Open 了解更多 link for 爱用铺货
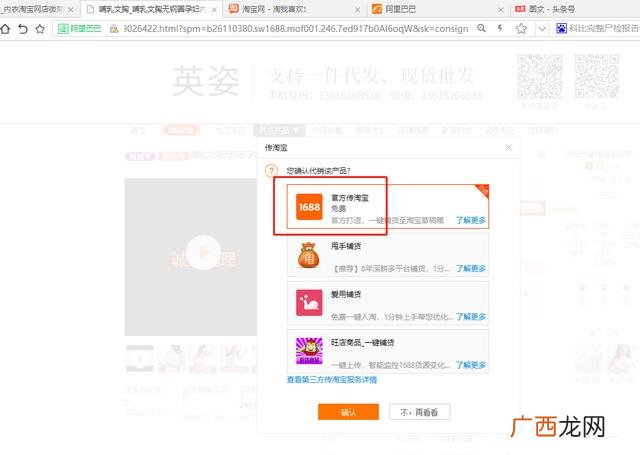The width and height of the screenshot is (640, 455). 471,317
